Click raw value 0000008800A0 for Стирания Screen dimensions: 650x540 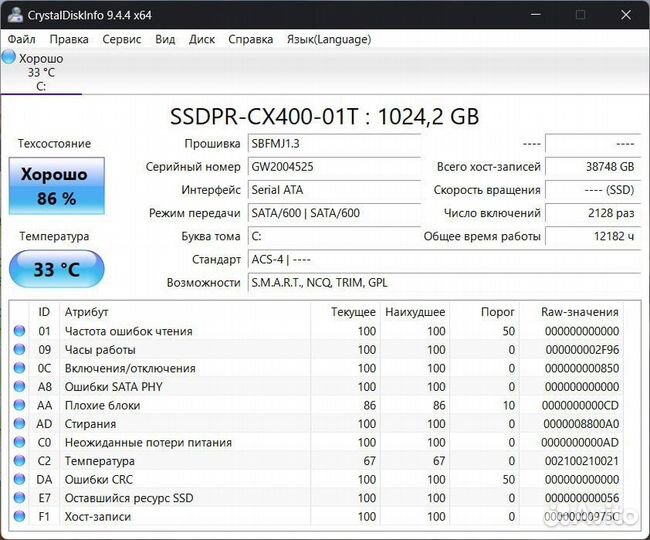tap(581, 424)
